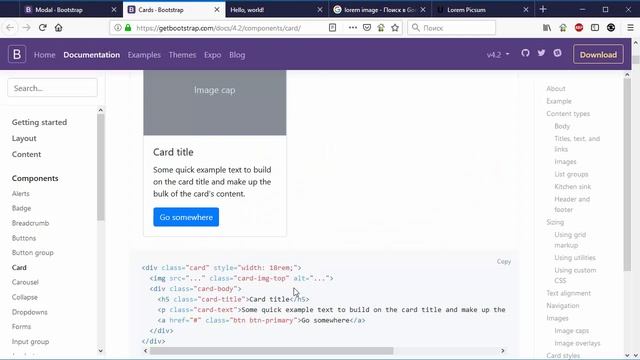Open the Badge component page
This screenshot has height=360, width=640.
(x=22, y=208)
